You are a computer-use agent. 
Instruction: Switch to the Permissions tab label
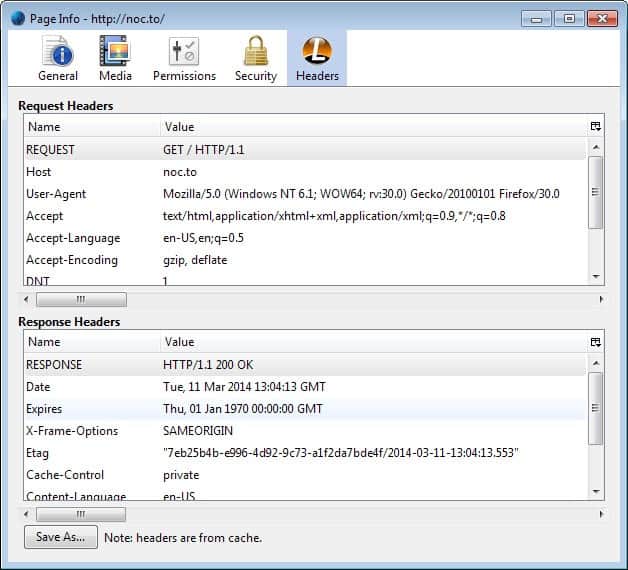pos(184,76)
